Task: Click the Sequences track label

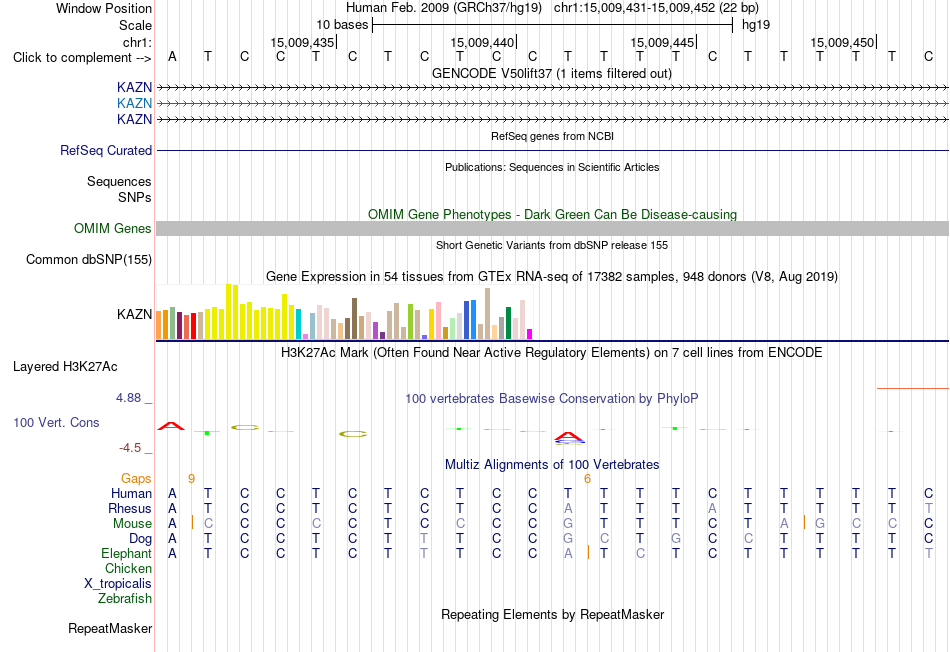Action: click(x=119, y=181)
